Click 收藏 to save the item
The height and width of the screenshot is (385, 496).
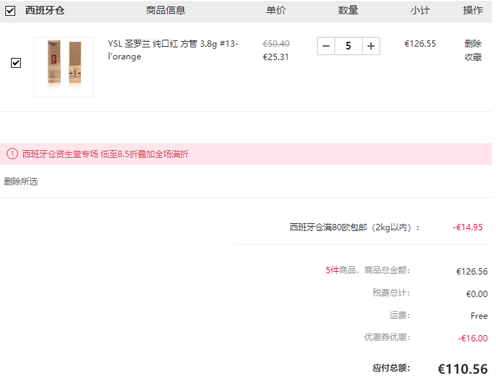(x=473, y=57)
